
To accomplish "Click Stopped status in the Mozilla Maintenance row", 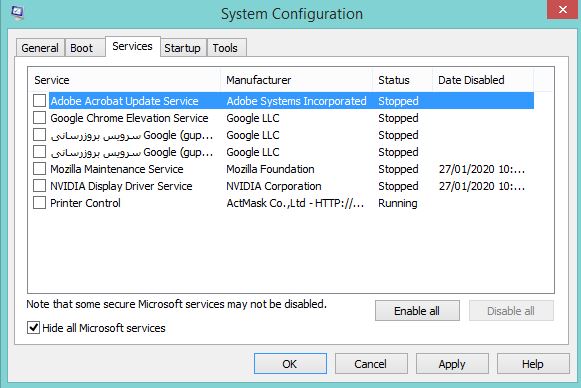I will (x=398, y=169).
